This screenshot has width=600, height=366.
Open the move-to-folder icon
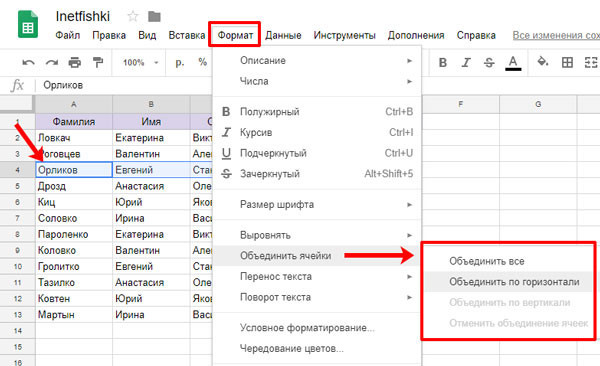pyautogui.click(x=154, y=16)
